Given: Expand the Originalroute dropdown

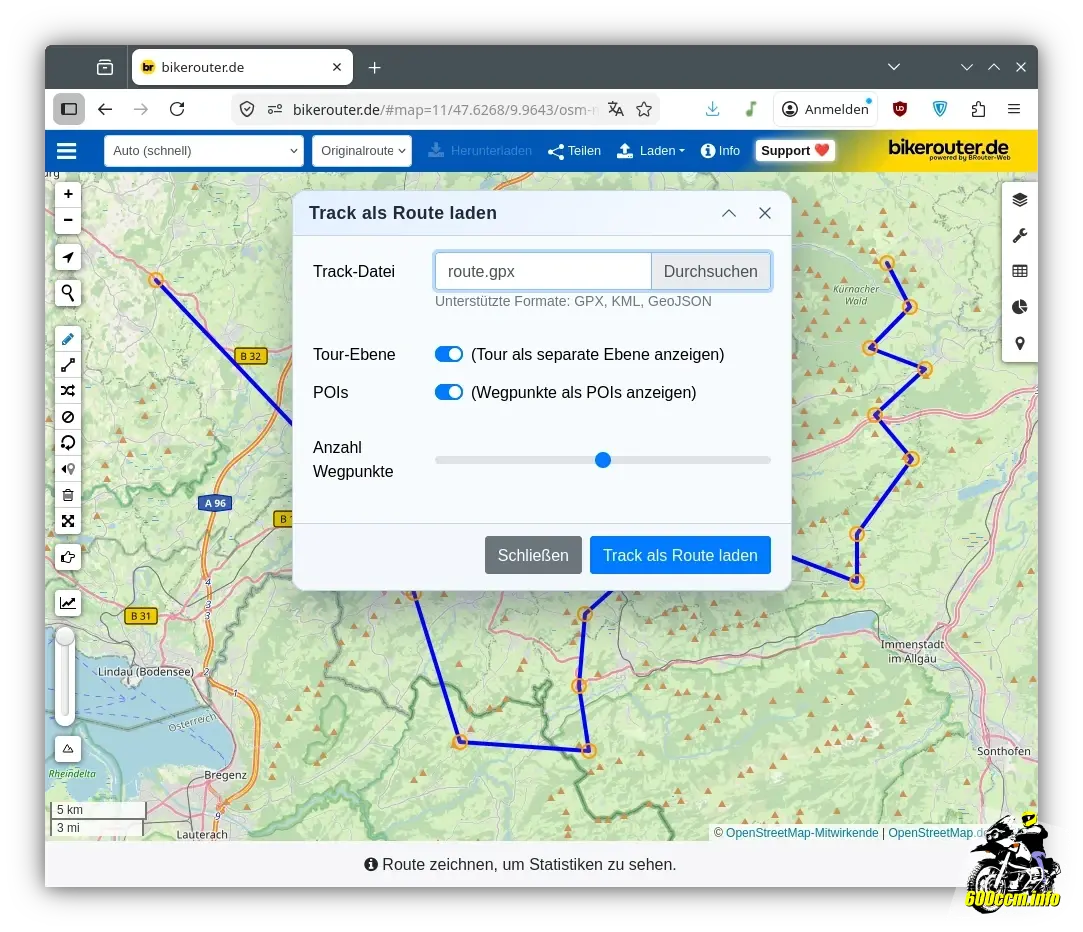Looking at the screenshot, I should click(x=362, y=151).
